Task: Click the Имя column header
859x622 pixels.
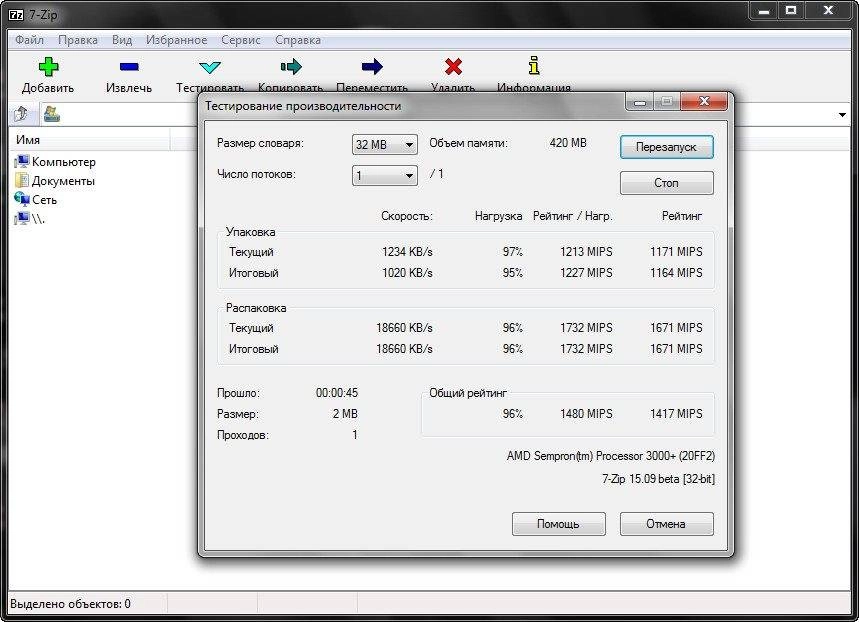Action: pyautogui.click(x=90, y=140)
